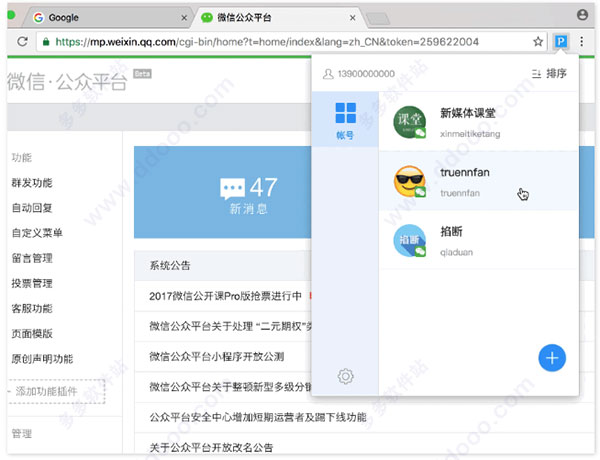This screenshot has height=460, width=600.
Task: Click the 排序 sort icon
Action: 536,73
